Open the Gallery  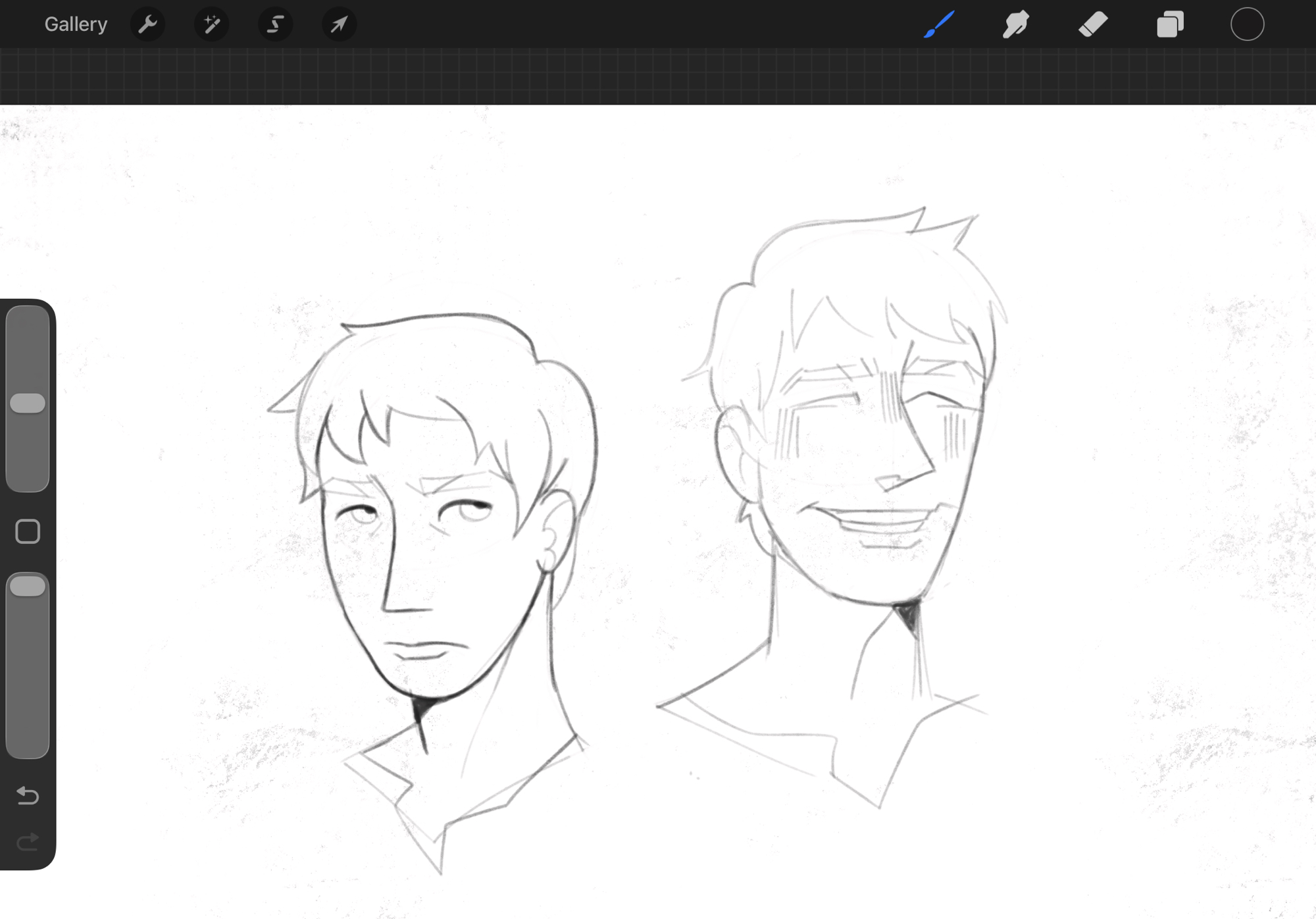75,24
